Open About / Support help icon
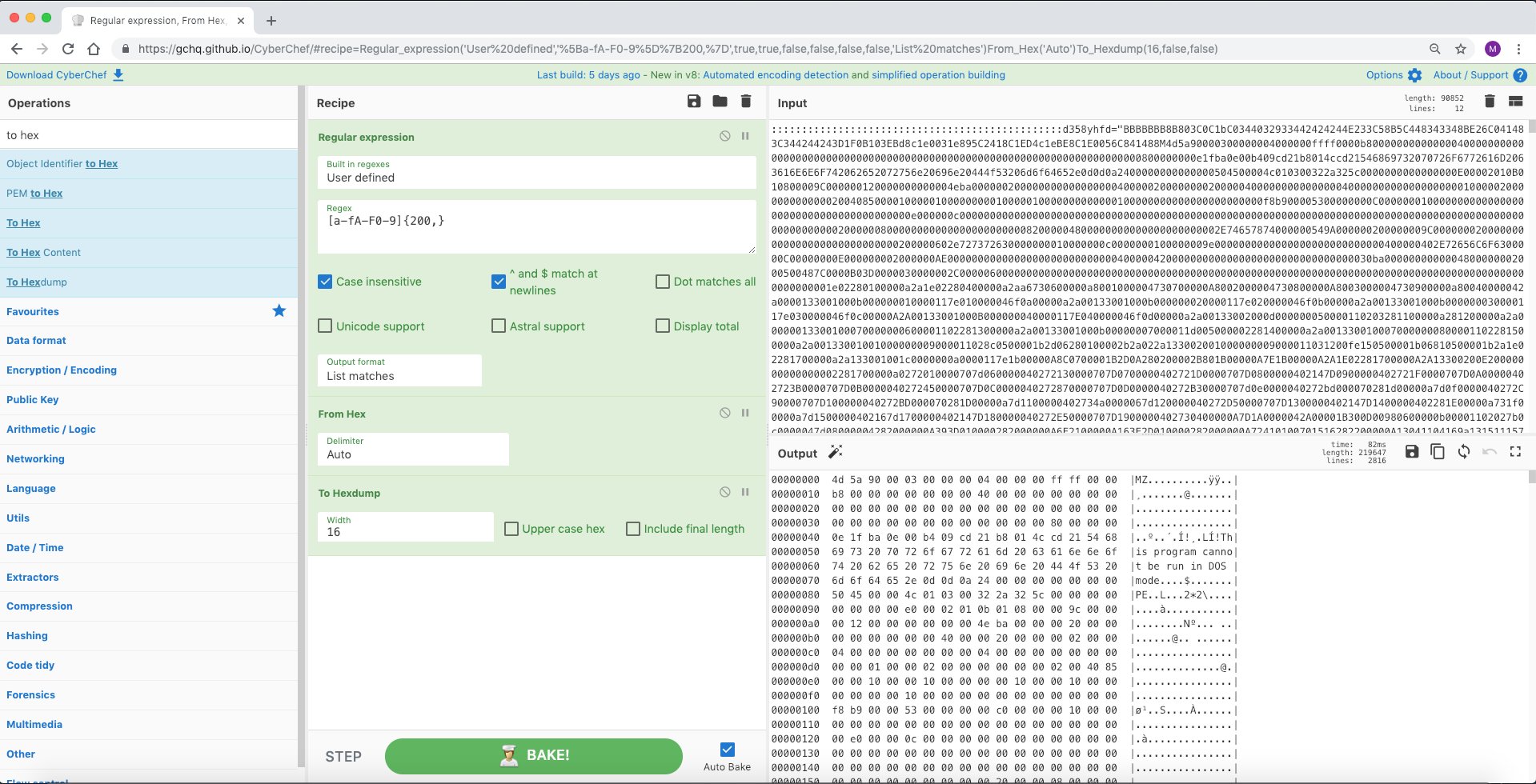1536x784 pixels. pos(1520,75)
